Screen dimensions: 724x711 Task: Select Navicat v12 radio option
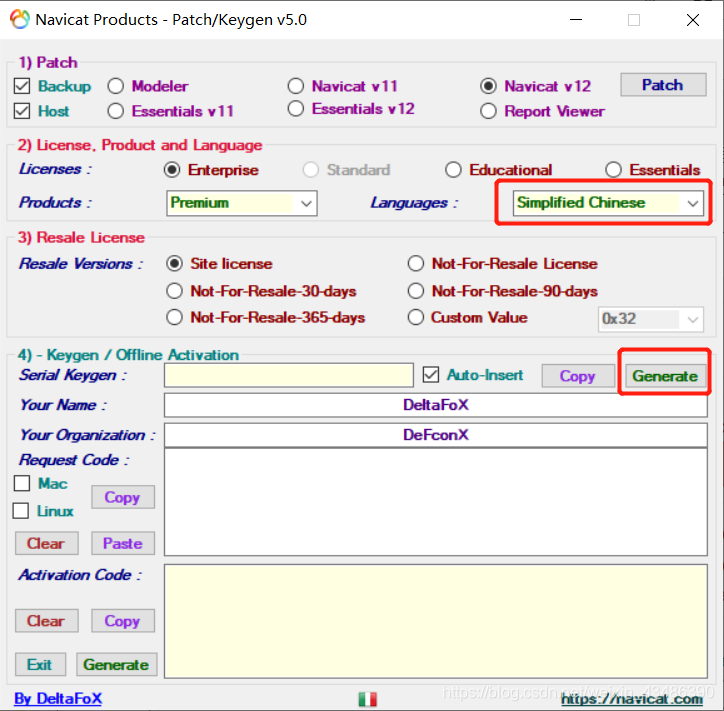pos(488,86)
